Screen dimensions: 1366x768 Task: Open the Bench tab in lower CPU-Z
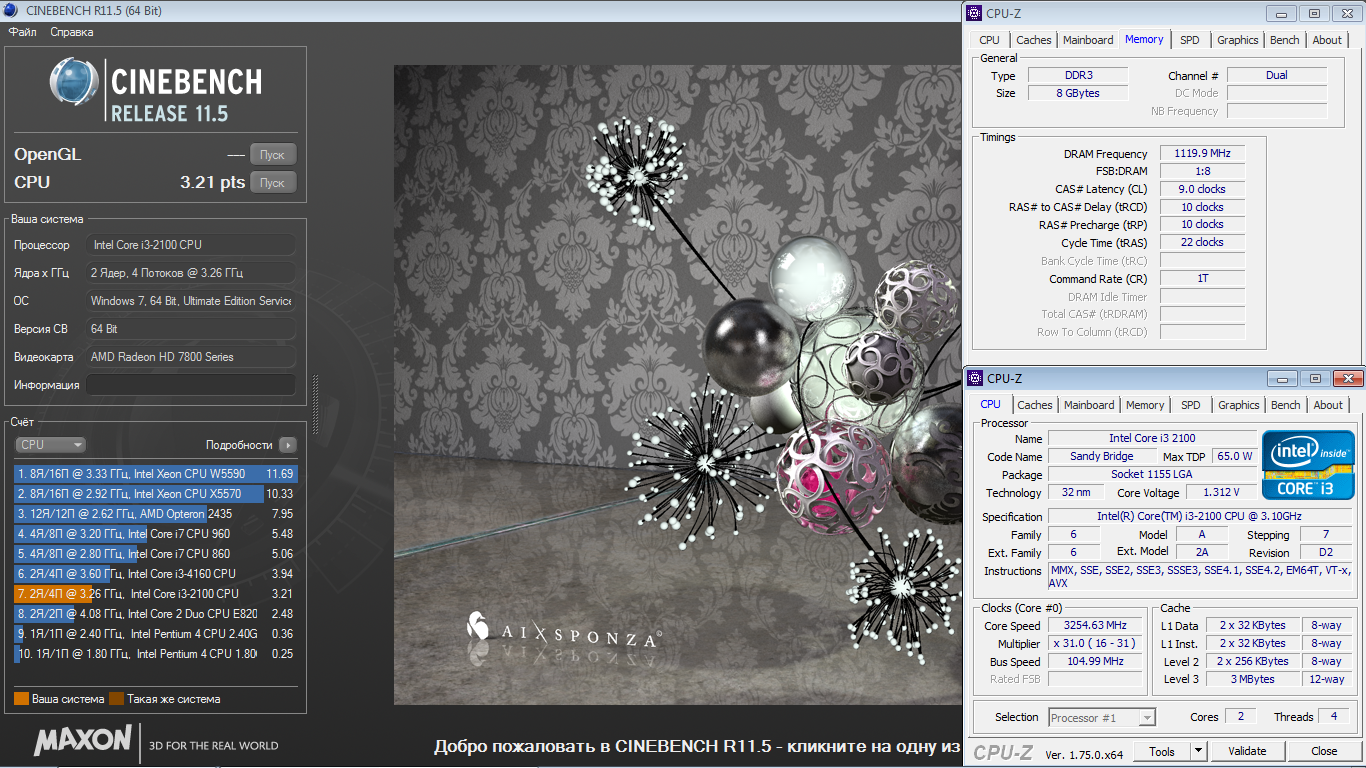1286,405
